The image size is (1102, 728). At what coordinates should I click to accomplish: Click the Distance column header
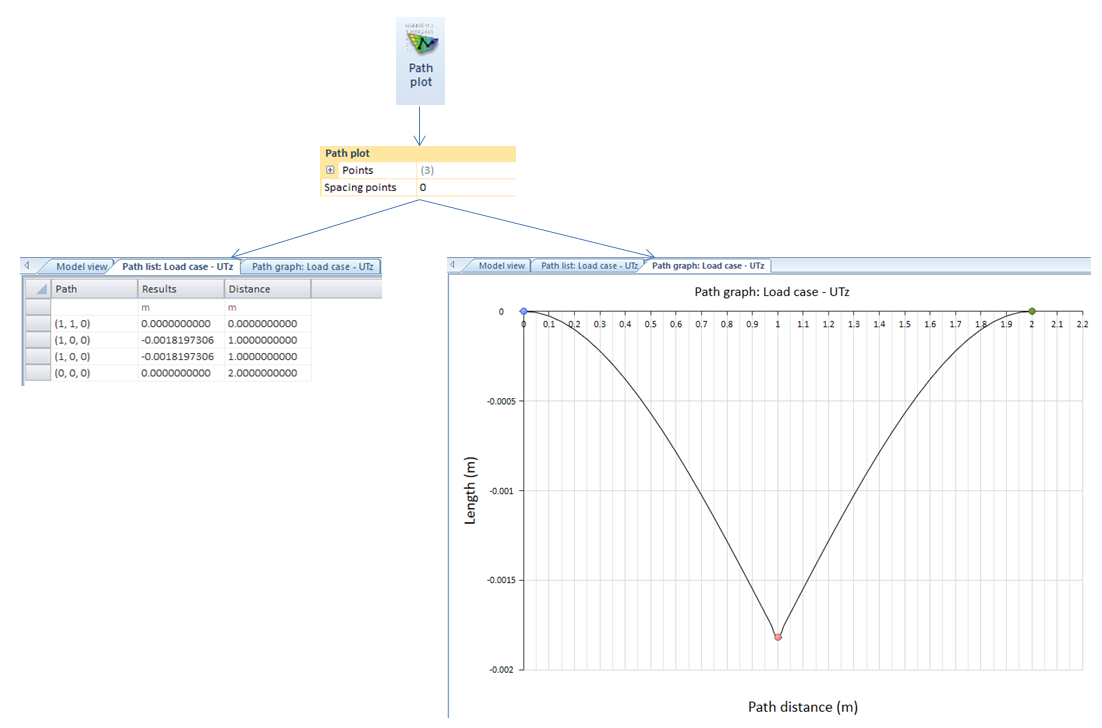[x=267, y=289]
